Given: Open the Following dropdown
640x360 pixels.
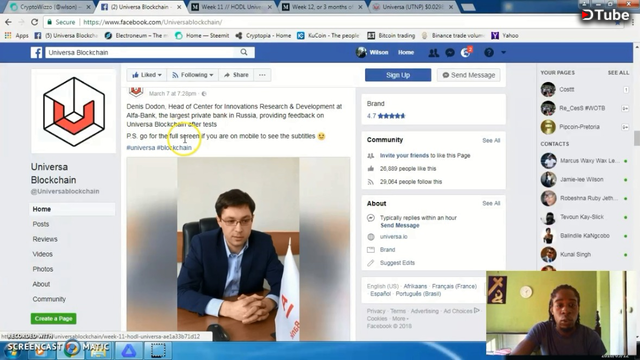Looking at the screenshot, I should point(193,75).
